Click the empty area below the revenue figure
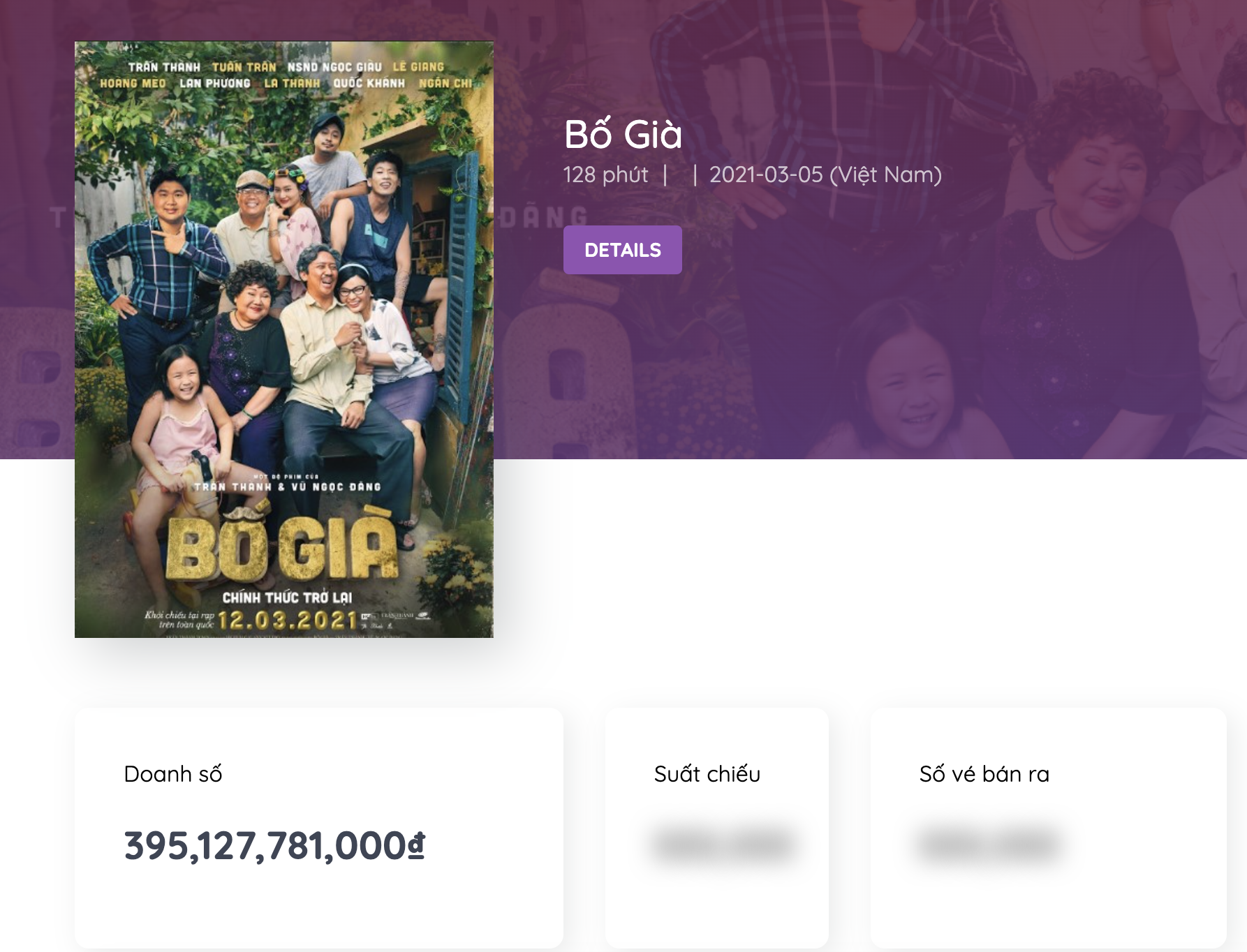 (318, 907)
